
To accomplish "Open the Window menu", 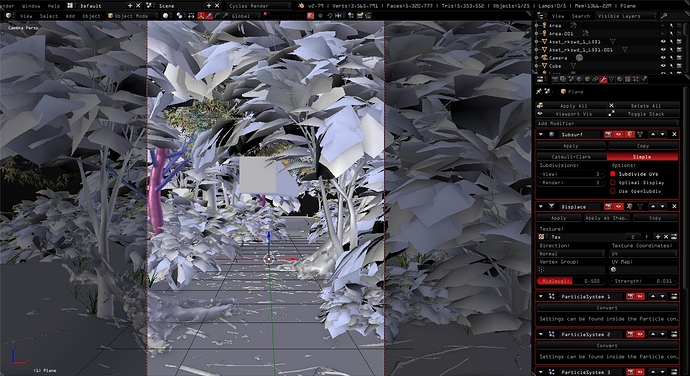I will (31, 6).
